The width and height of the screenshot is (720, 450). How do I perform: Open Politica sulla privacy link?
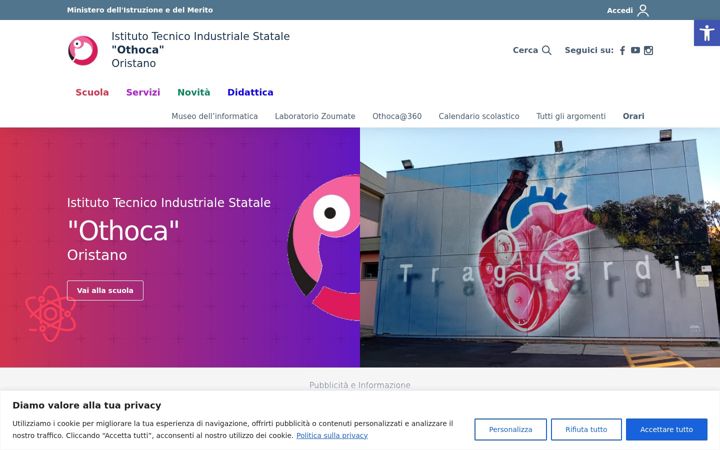[x=332, y=435]
